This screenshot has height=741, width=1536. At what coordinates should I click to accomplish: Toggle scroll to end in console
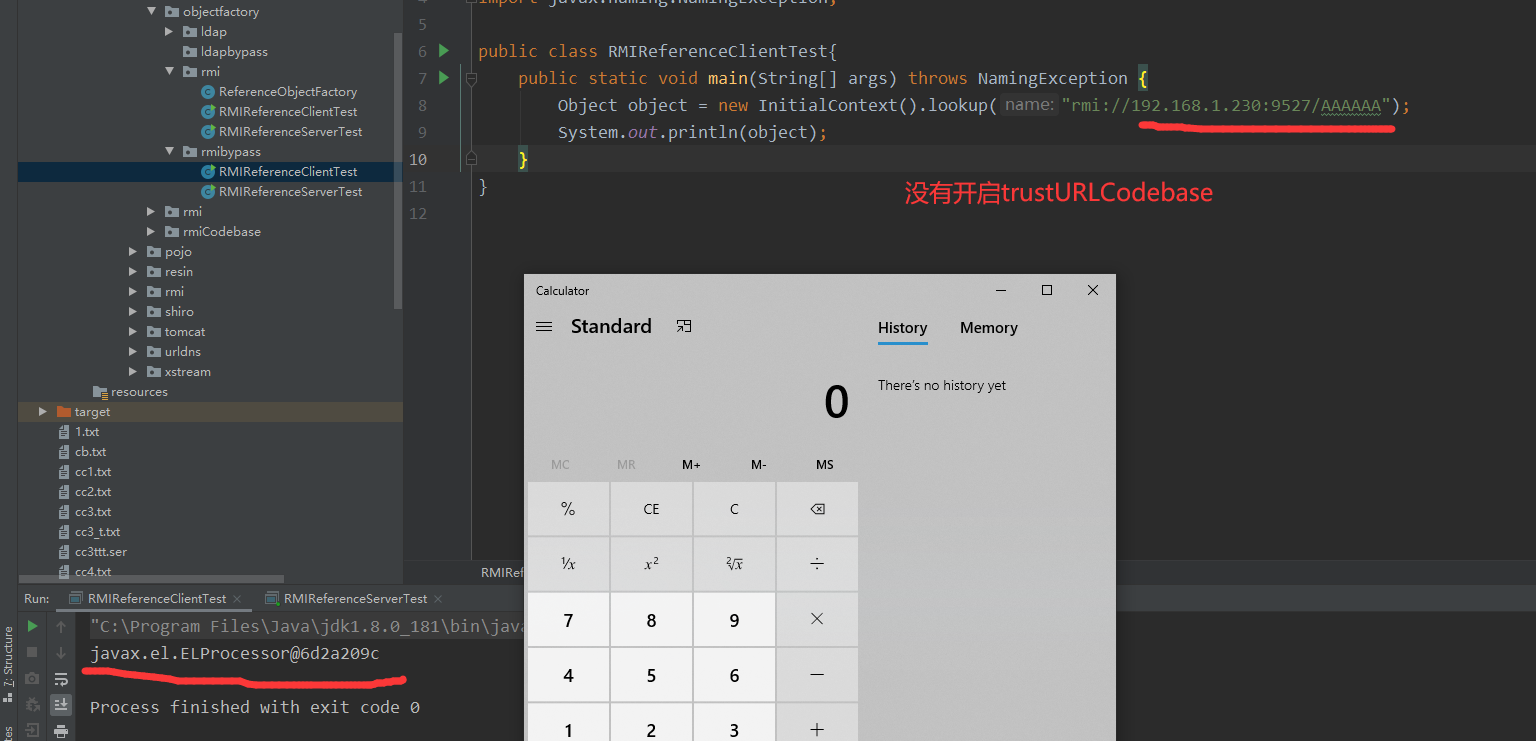61,705
